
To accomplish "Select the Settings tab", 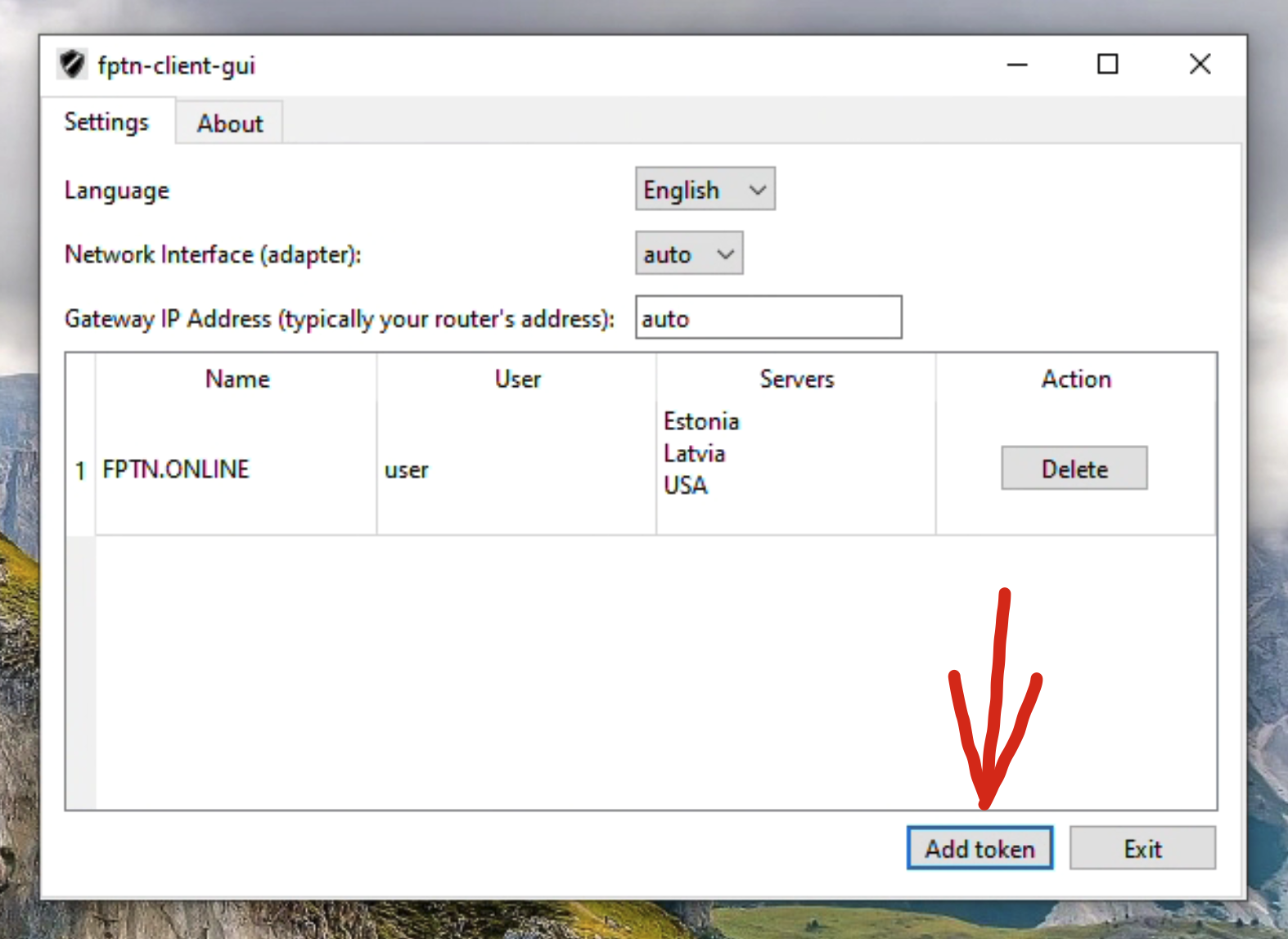I will click(107, 122).
